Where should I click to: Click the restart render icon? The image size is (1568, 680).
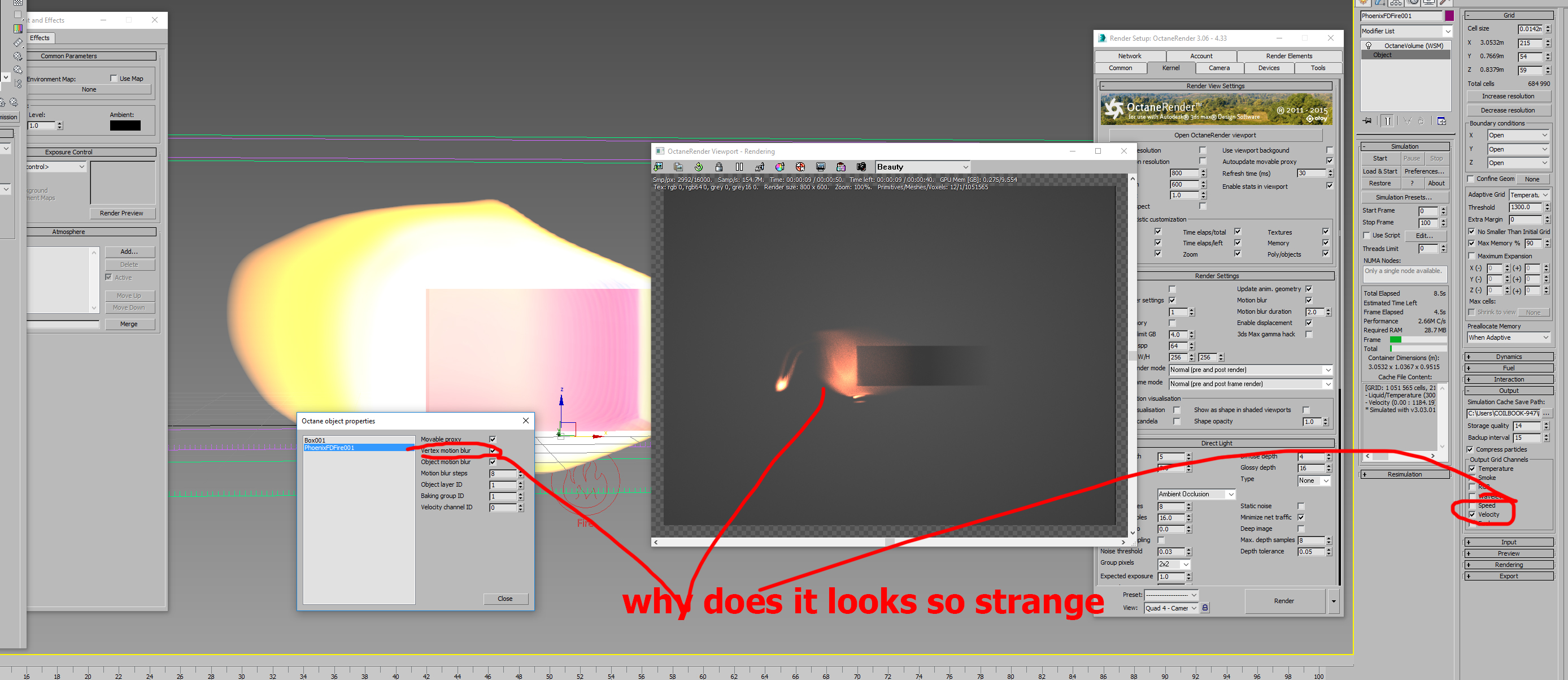pyautogui.click(x=699, y=167)
